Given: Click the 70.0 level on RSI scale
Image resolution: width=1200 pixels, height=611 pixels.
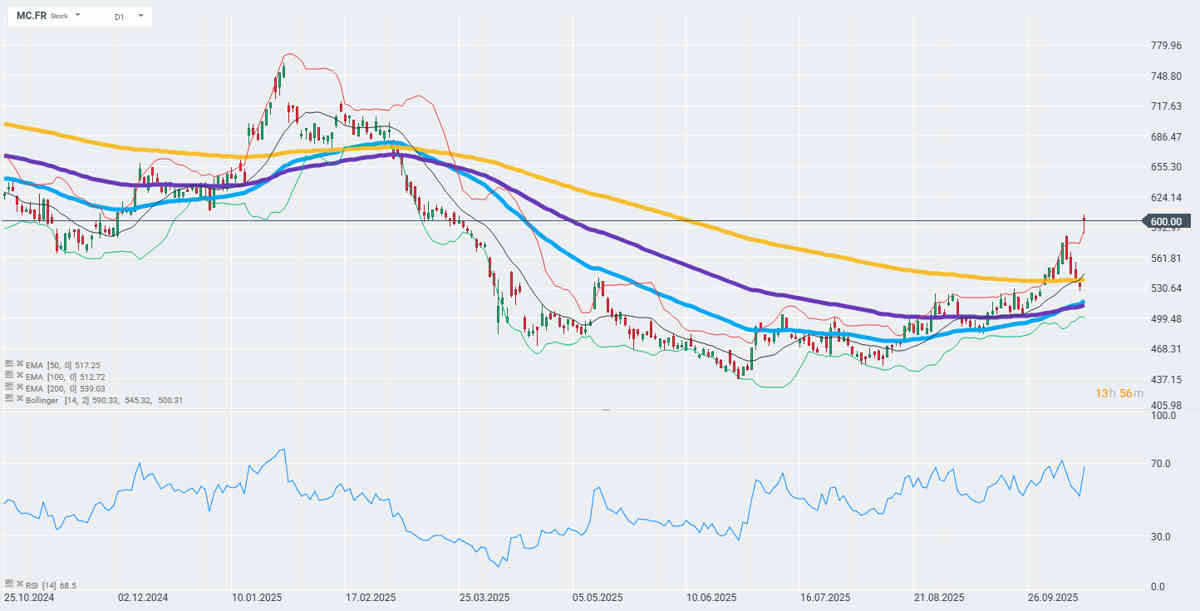Looking at the screenshot, I should coord(1162,464).
